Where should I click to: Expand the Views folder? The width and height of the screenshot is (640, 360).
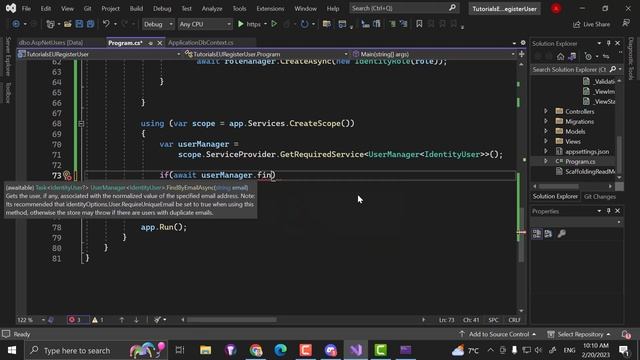(546, 141)
